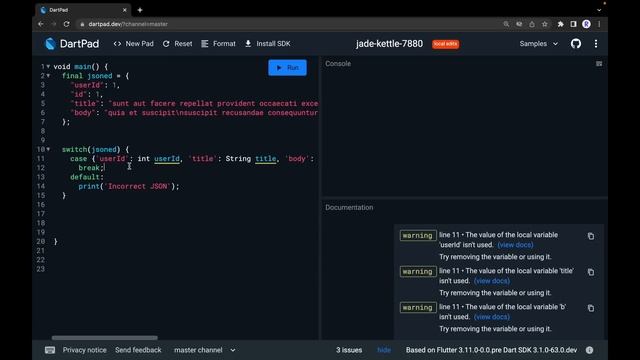Hide the issues panel
This screenshot has height=360, width=640.
(384, 350)
